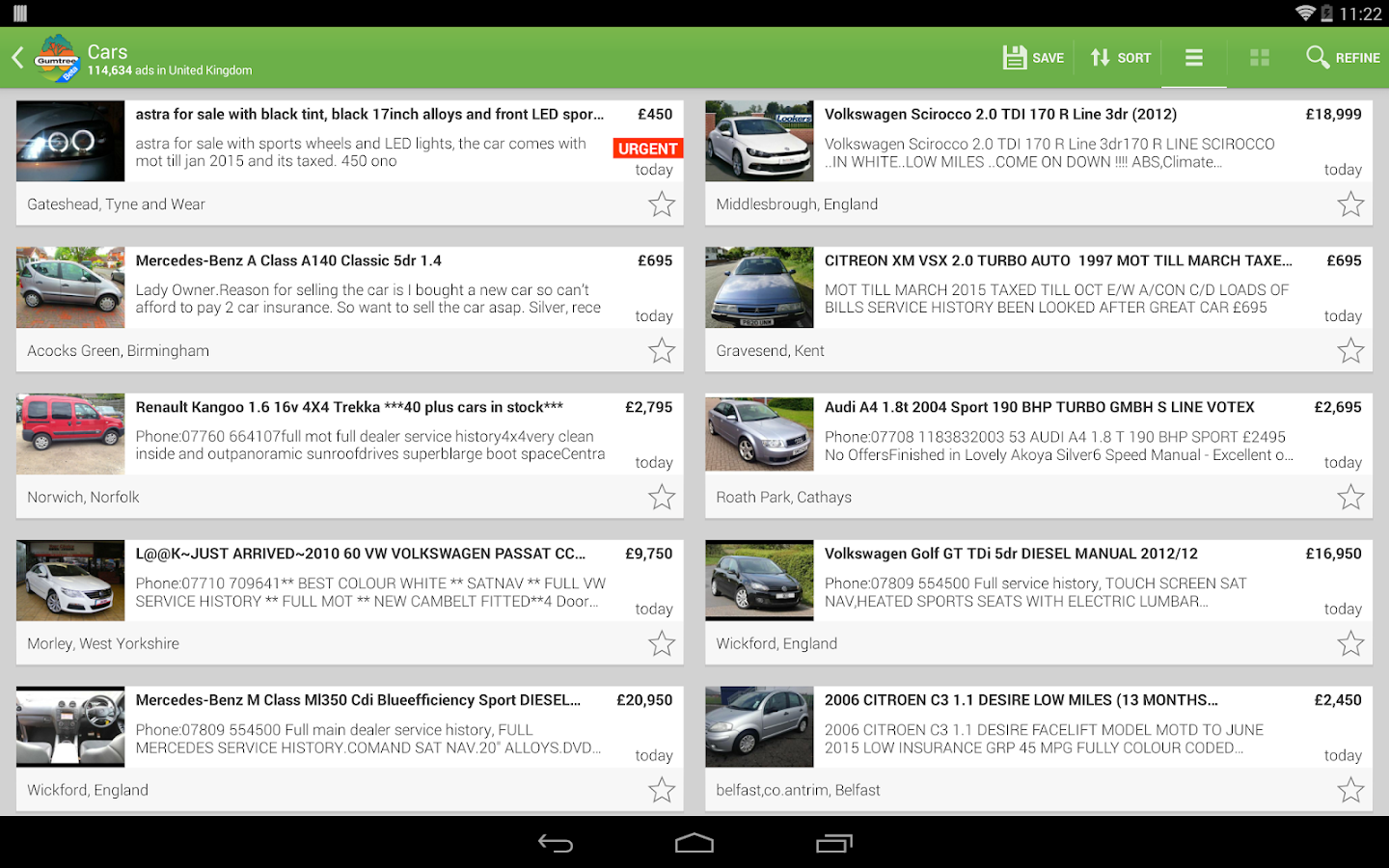
Task: Click the Acocks Green, Birmingham location
Action: point(118,351)
